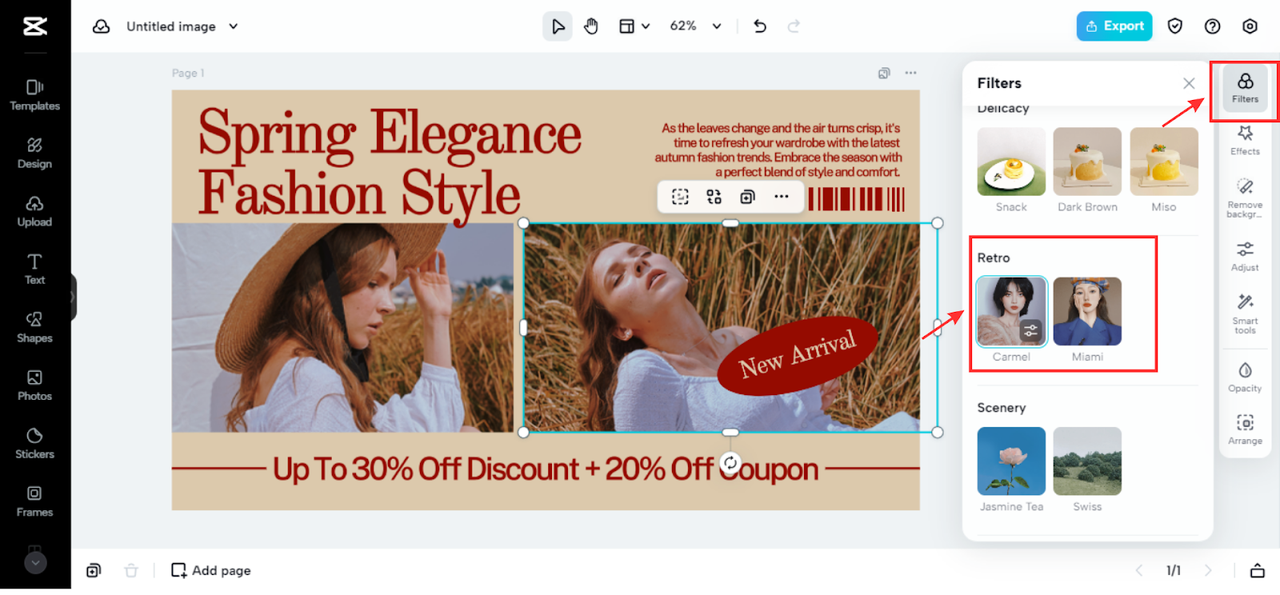Click the rotate handle below selected image

click(x=730, y=463)
